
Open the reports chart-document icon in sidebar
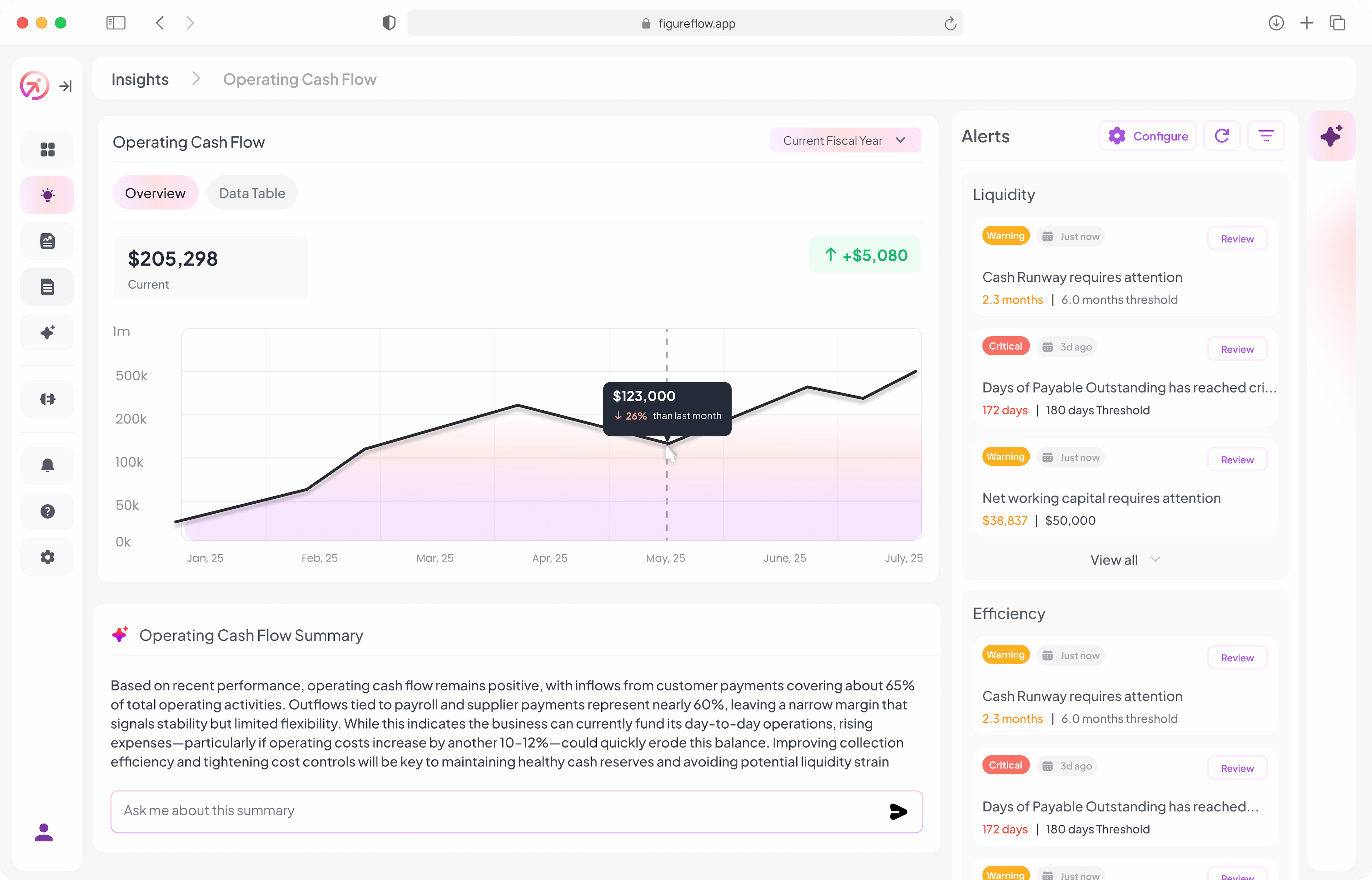pyautogui.click(x=47, y=241)
